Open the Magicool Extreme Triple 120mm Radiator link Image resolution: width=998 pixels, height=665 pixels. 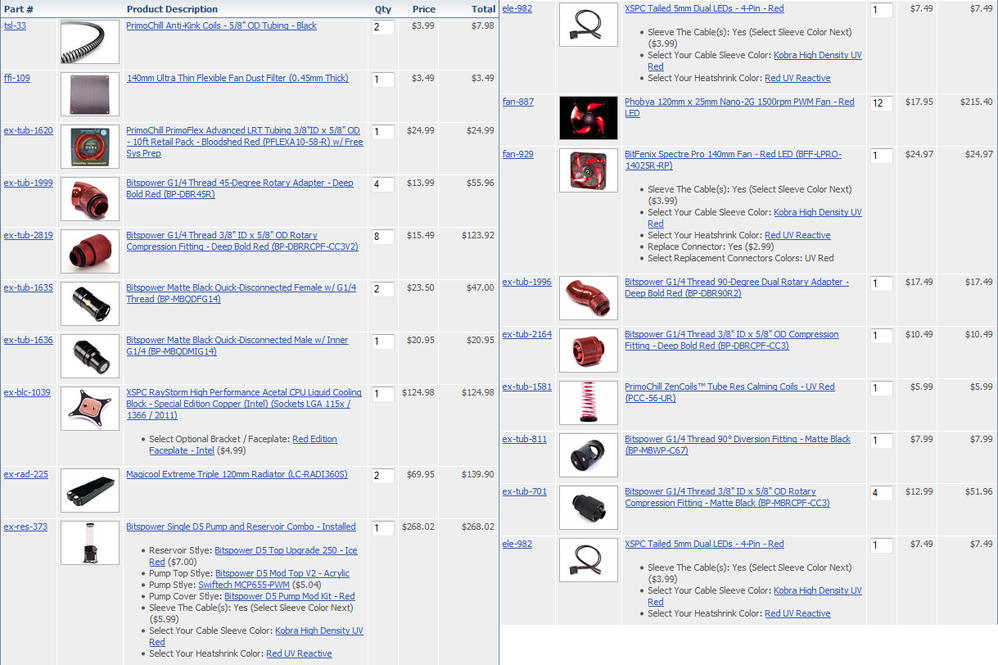coord(237,474)
